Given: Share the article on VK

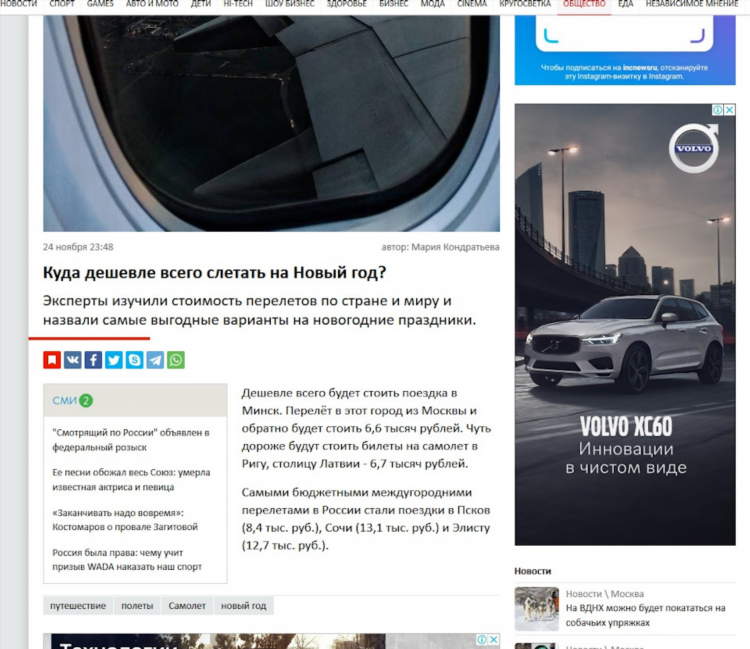Looking at the screenshot, I should coord(73,360).
